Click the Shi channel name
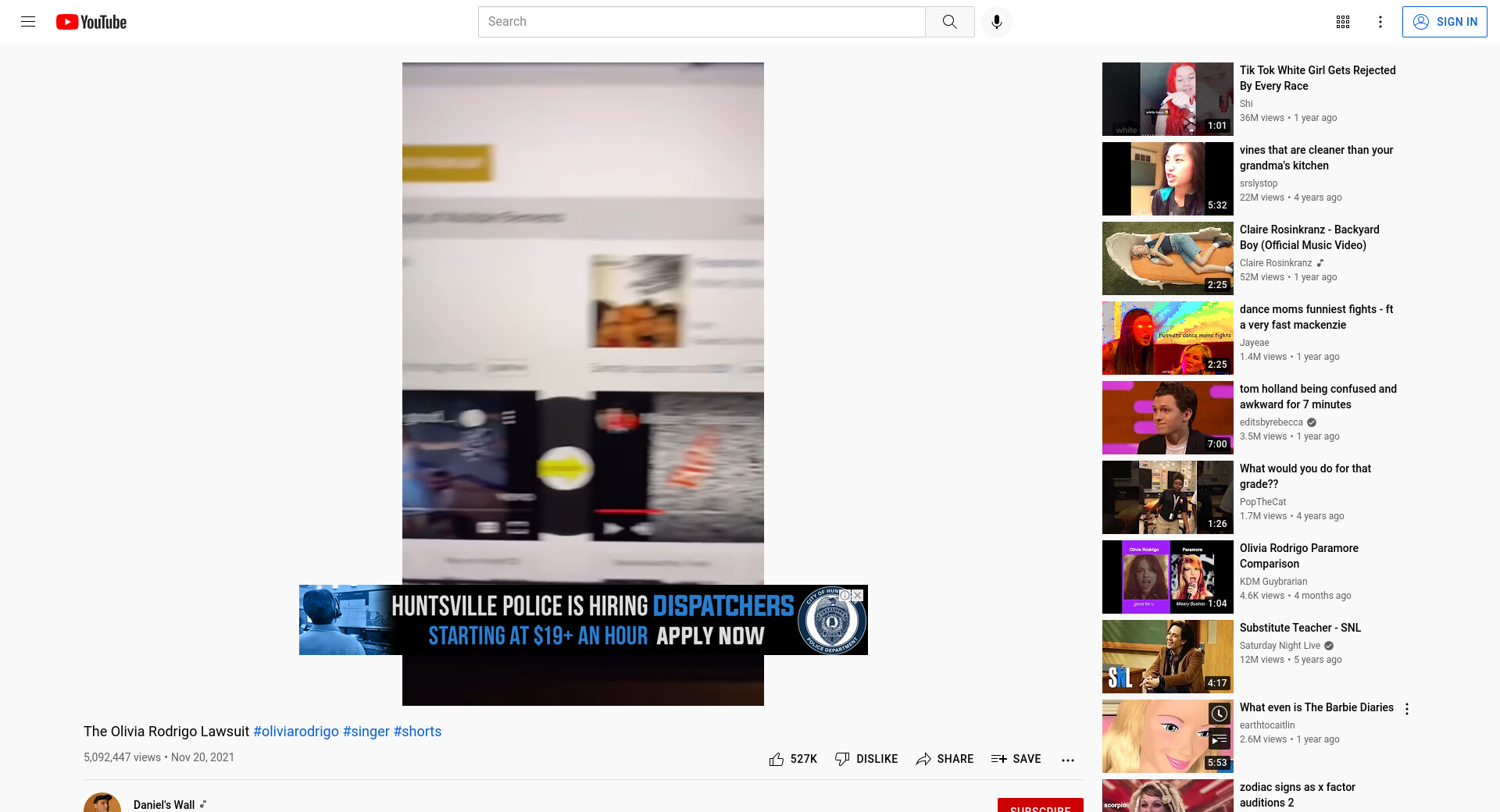The height and width of the screenshot is (812, 1500). 1246,104
